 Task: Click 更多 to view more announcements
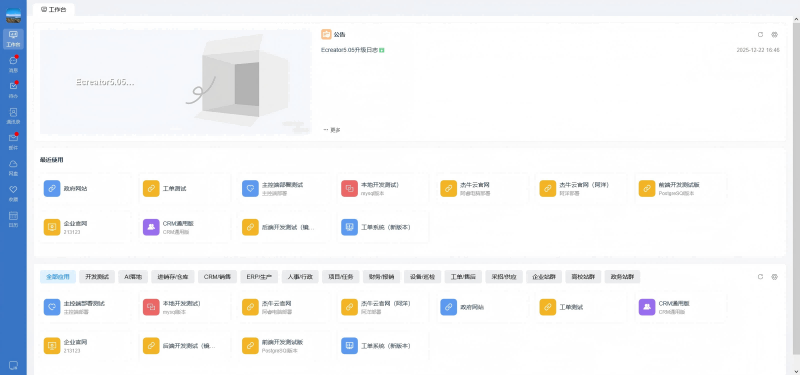click(332, 130)
